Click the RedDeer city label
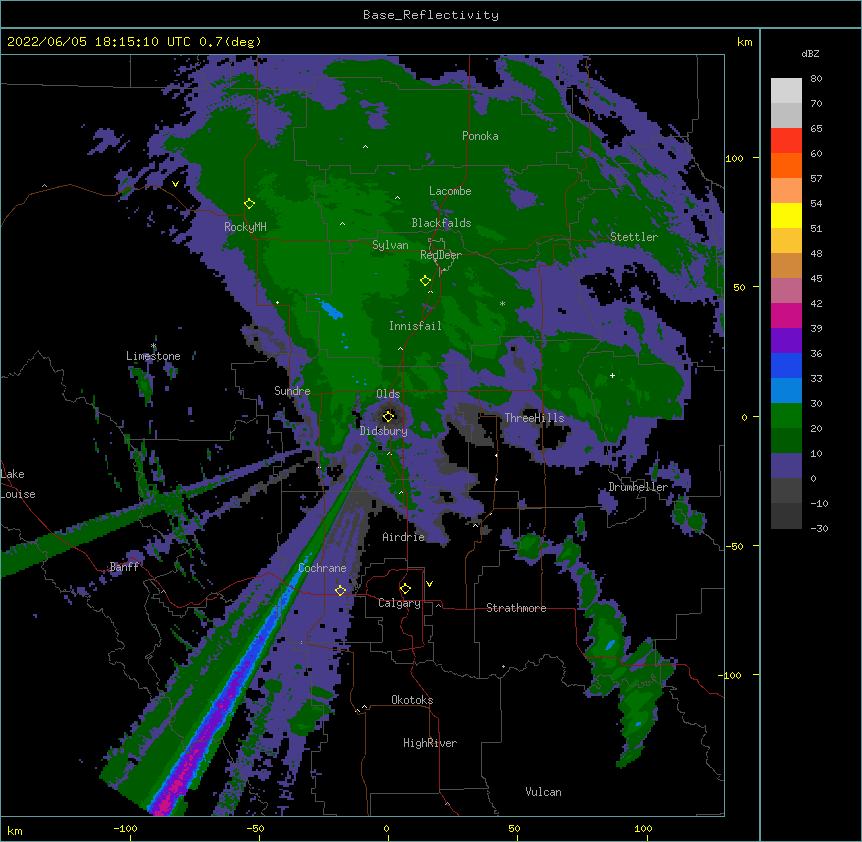Image resolution: width=862 pixels, height=842 pixels. pyautogui.click(x=440, y=255)
